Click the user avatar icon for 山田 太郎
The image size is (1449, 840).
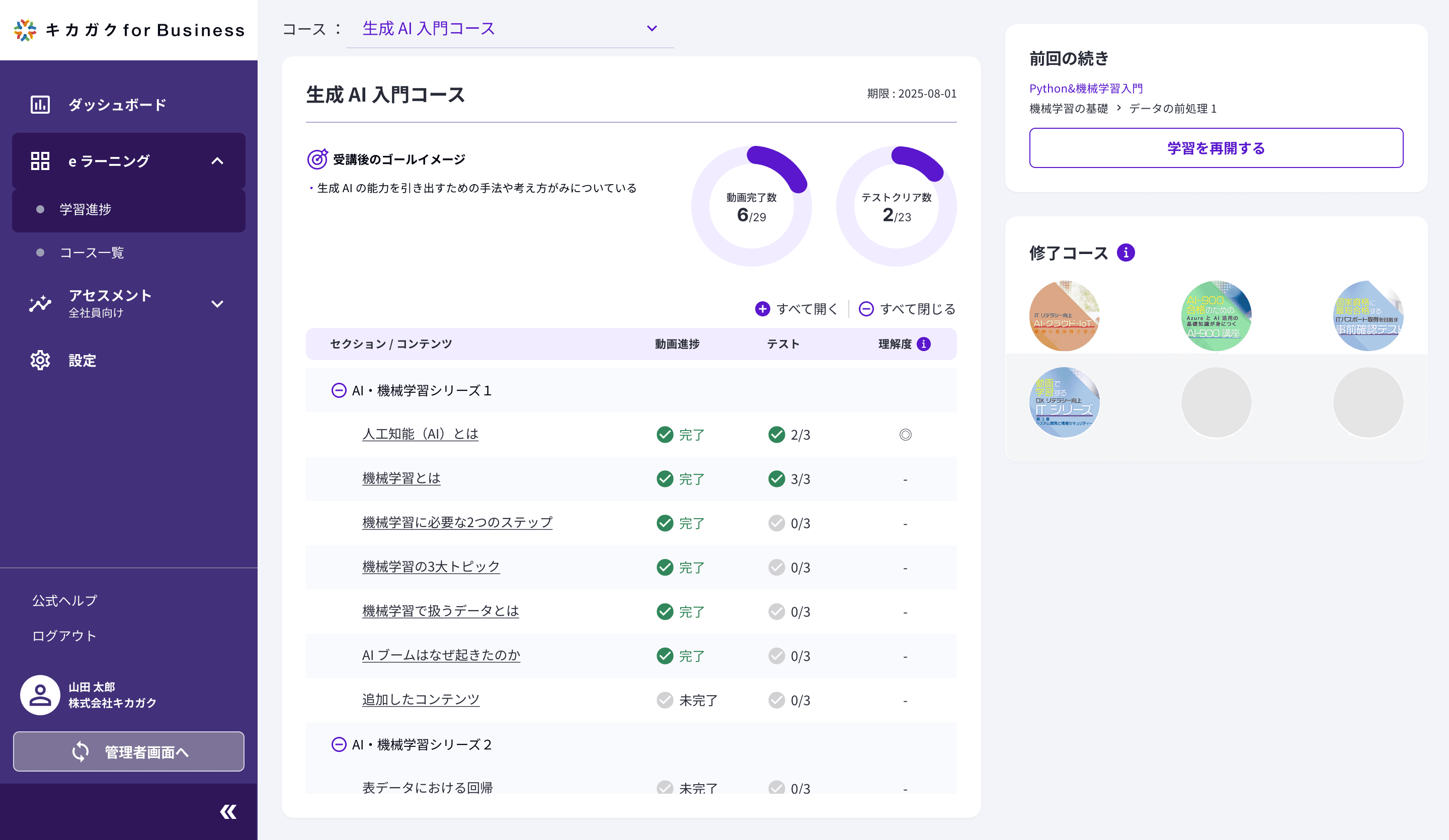(40, 695)
